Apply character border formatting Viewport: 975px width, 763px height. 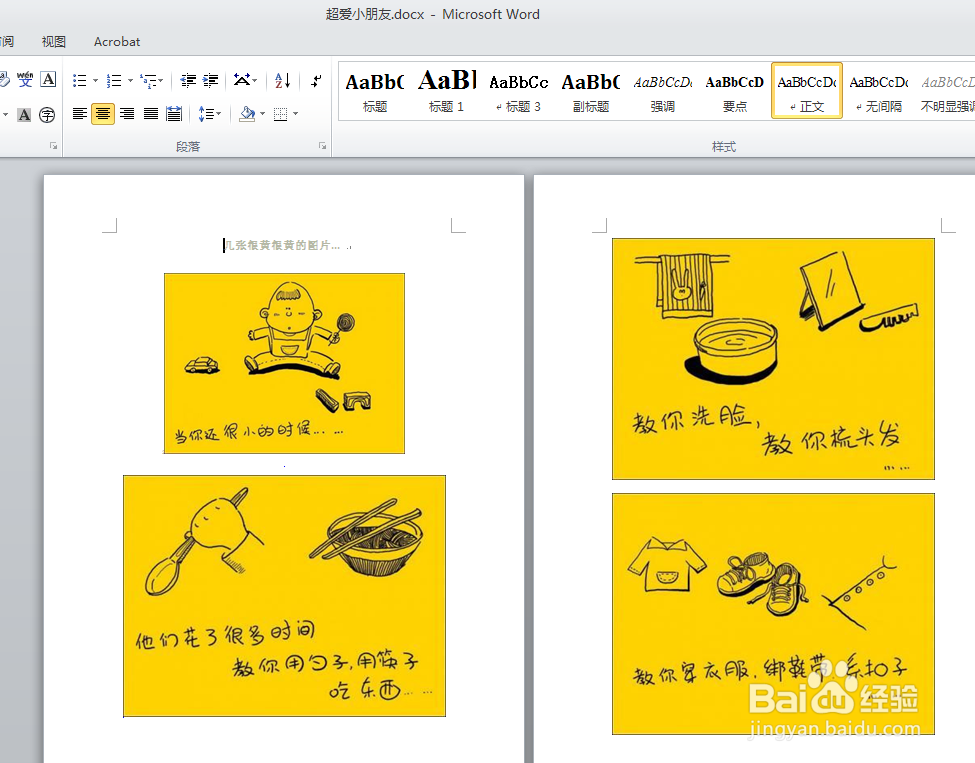47,79
